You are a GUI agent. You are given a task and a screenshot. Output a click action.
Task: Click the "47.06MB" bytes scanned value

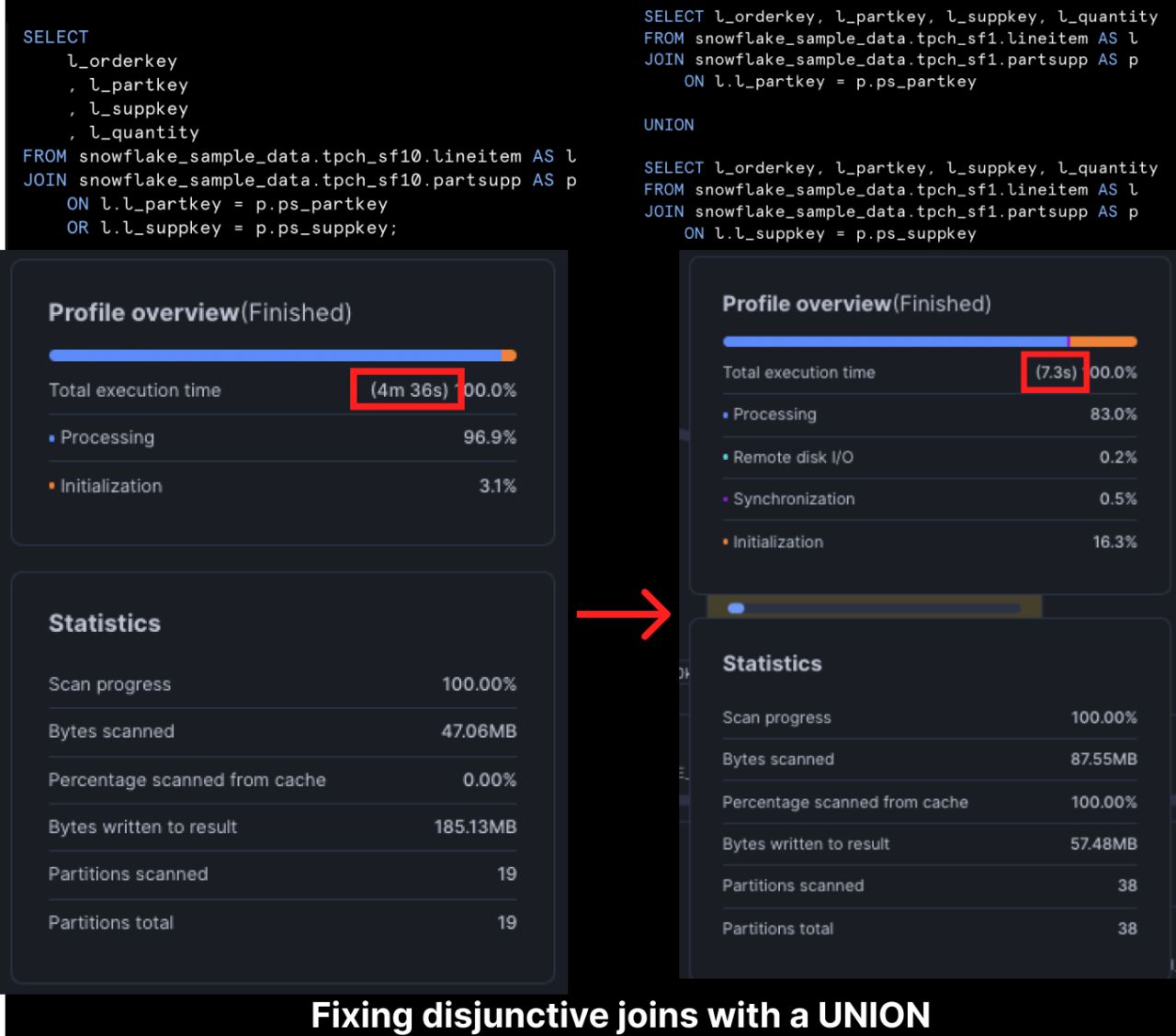pyautogui.click(x=479, y=731)
